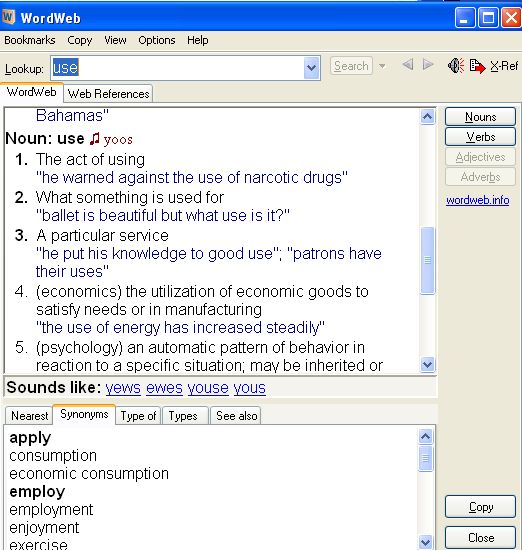
Task: Click the back navigation arrow
Action: tap(407, 65)
